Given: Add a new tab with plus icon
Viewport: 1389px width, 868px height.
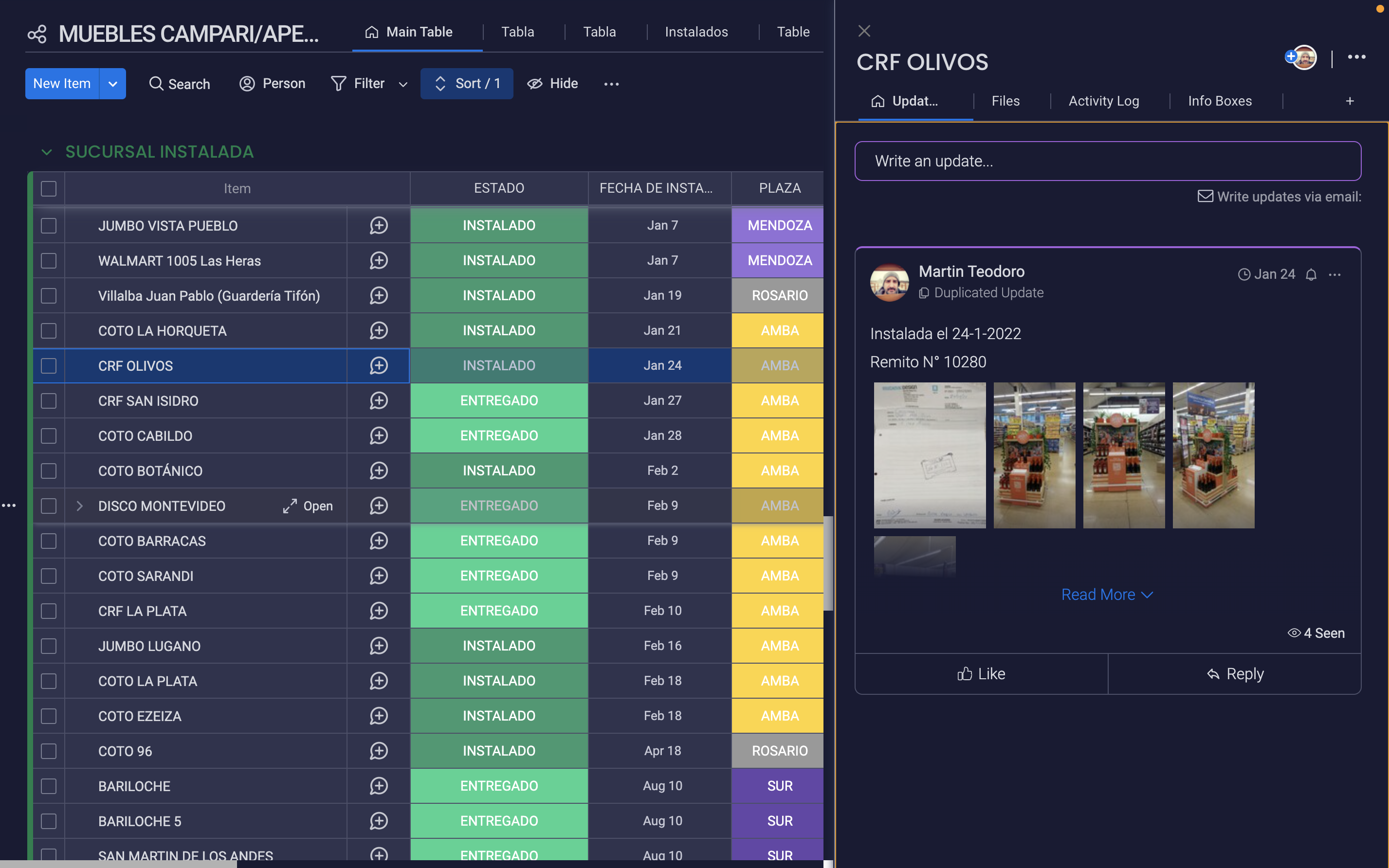Looking at the screenshot, I should point(1350,101).
